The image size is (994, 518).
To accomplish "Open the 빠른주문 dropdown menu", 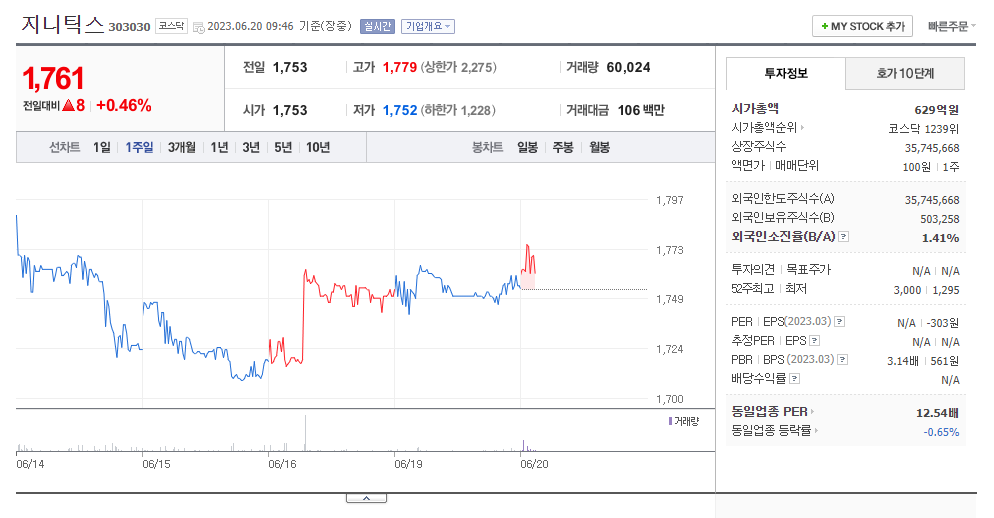I will point(951,26).
